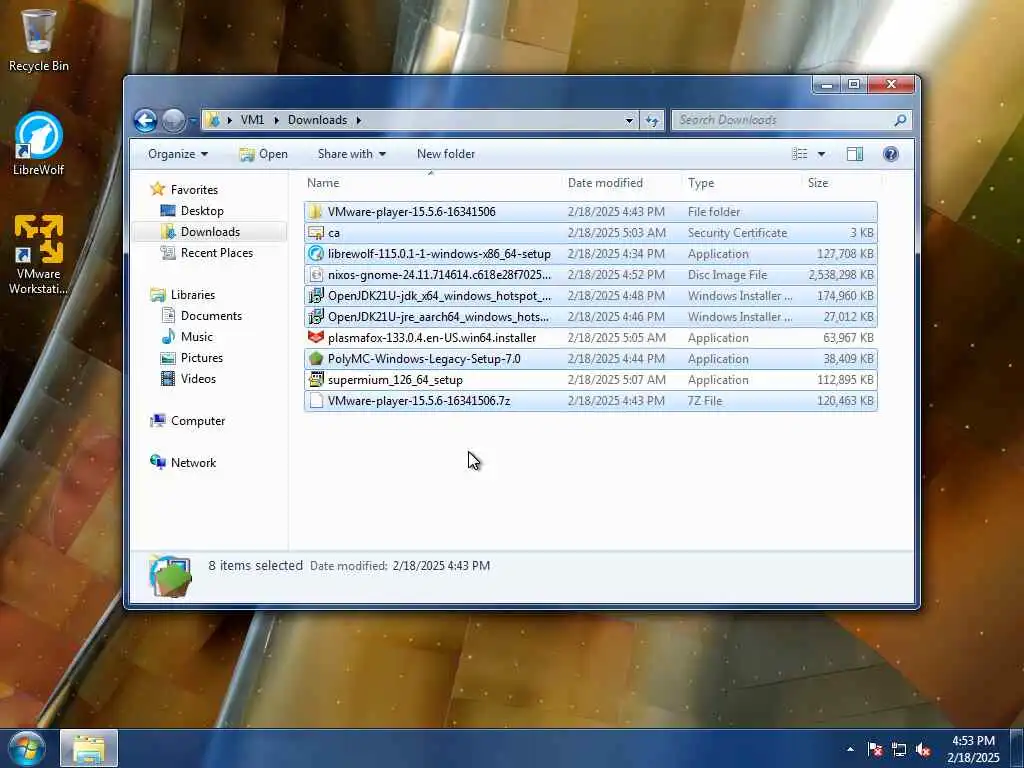Click the Explorer Forward arrow button
1024x768 pixels.
coord(173,120)
